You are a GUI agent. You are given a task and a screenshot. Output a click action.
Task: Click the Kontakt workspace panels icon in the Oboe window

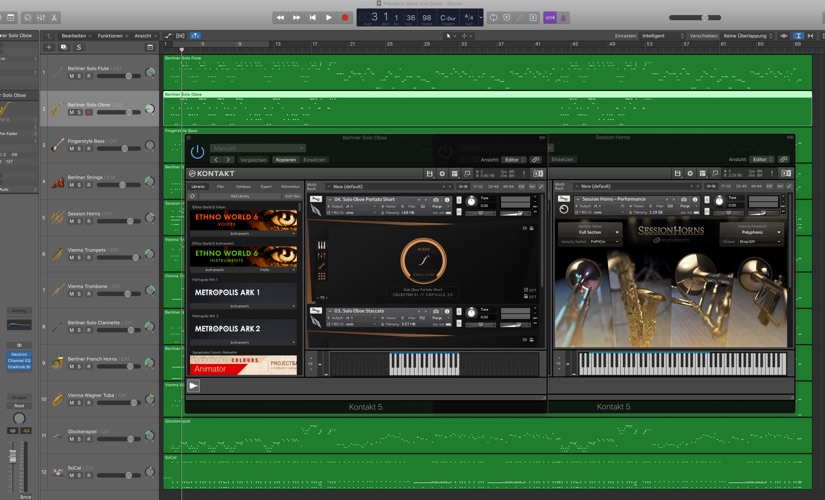coord(455,174)
